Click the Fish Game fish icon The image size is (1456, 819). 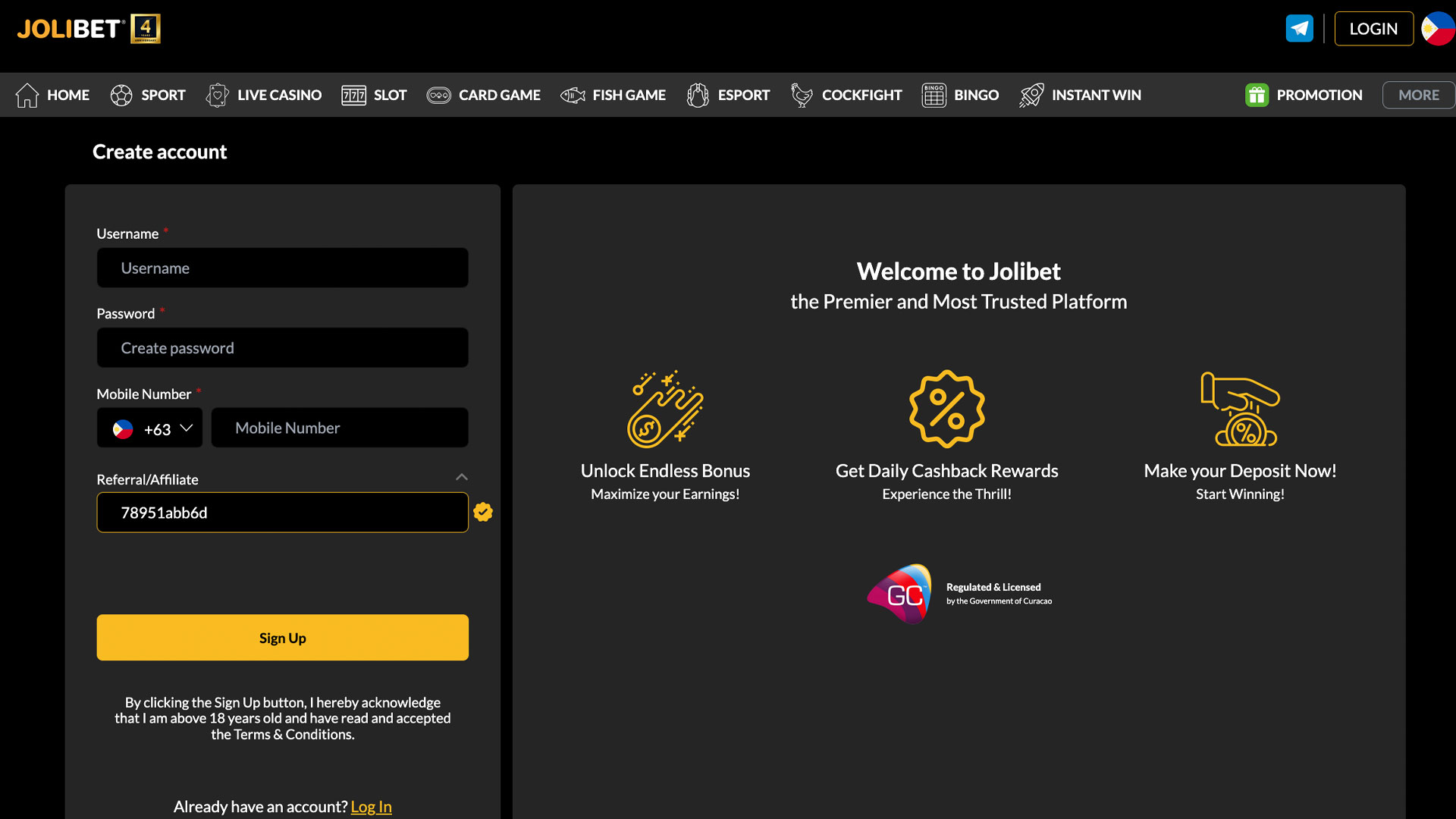coord(573,95)
